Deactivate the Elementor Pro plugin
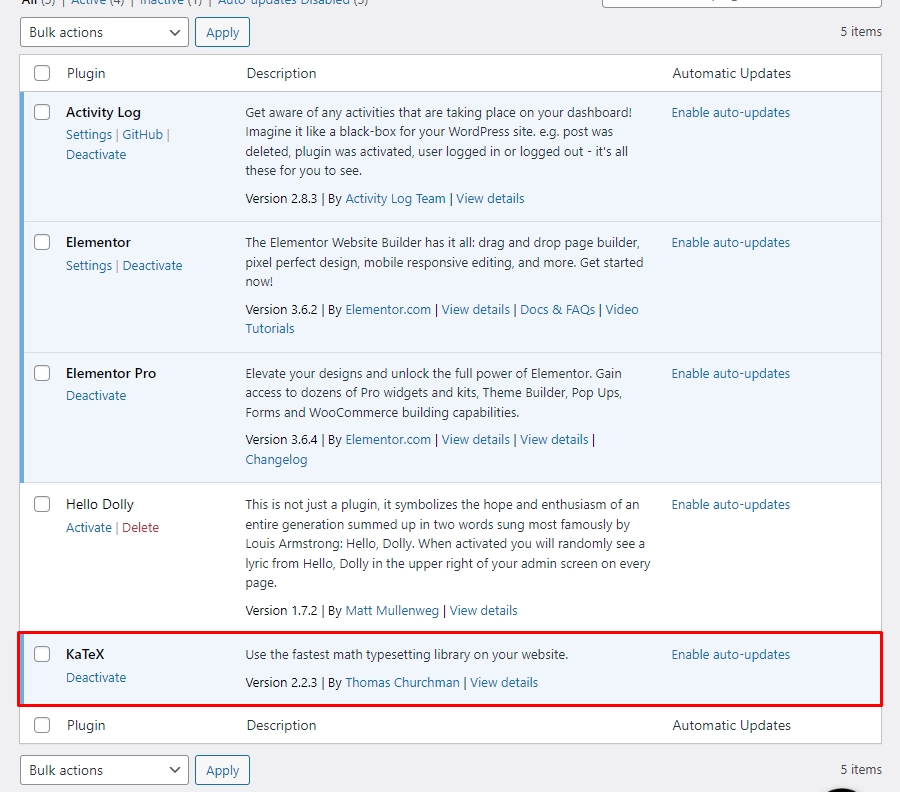The width and height of the screenshot is (900, 792). [x=96, y=396]
